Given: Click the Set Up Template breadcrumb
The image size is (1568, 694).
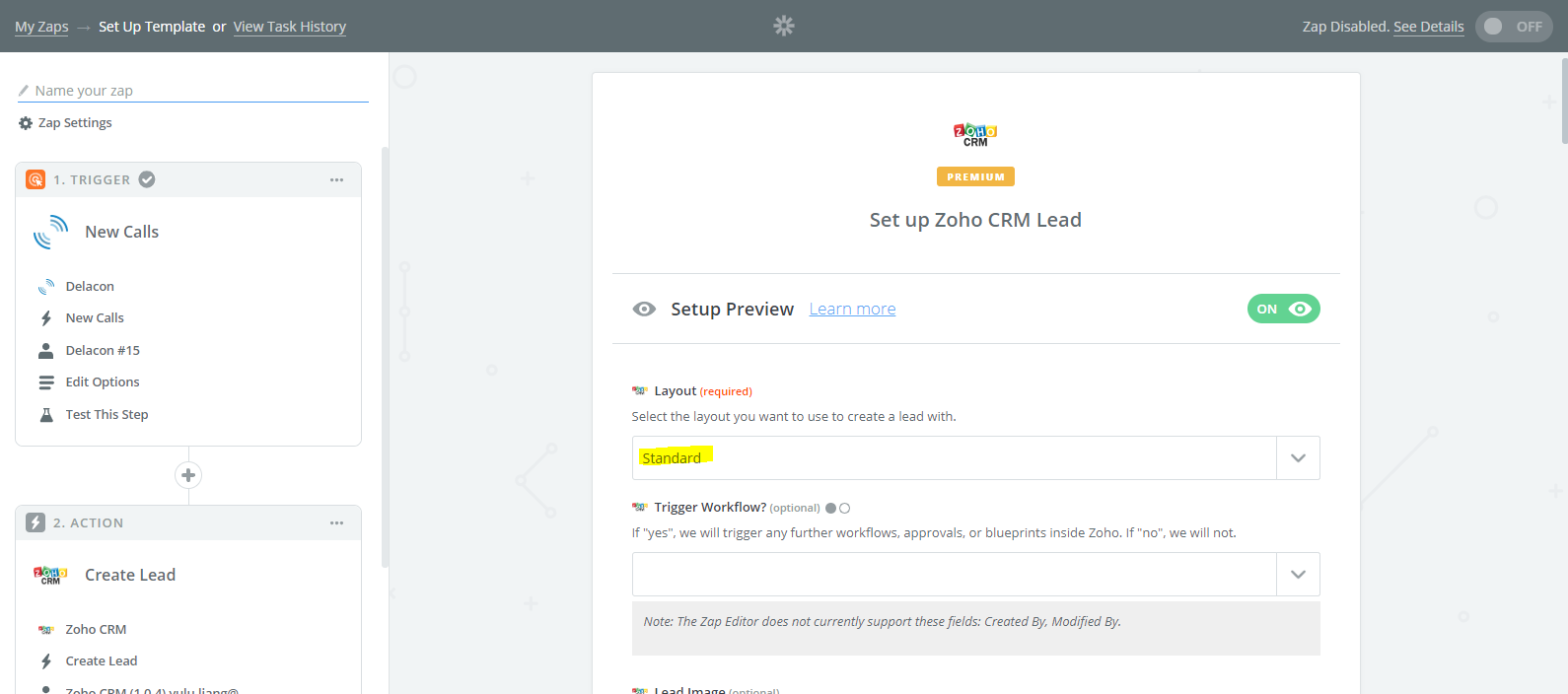Looking at the screenshot, I should click(x=152, y=27).
